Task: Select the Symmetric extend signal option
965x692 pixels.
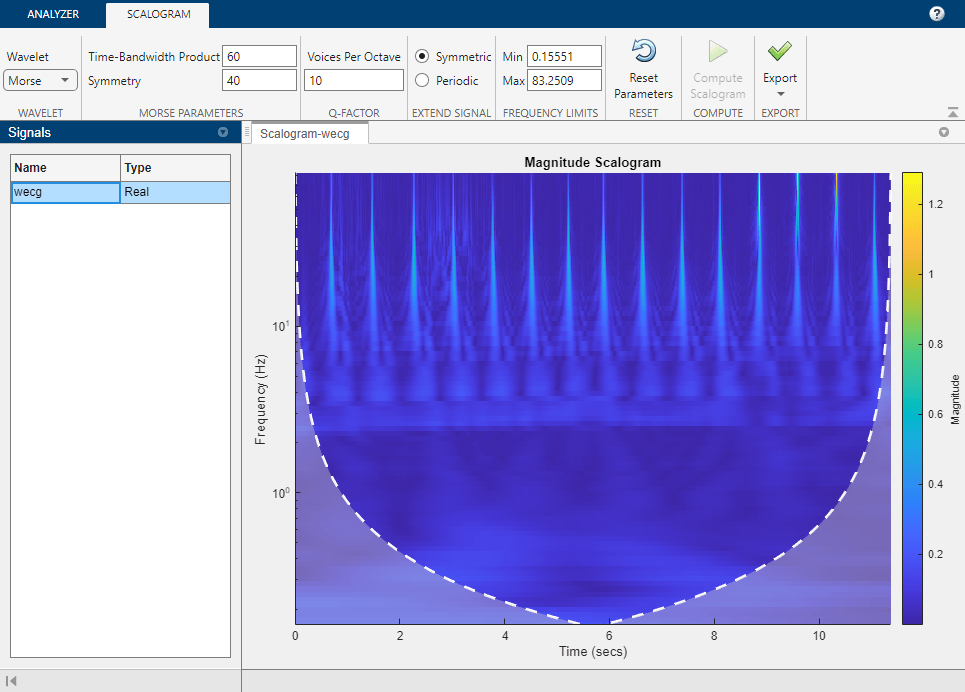Action: point(422,57)
